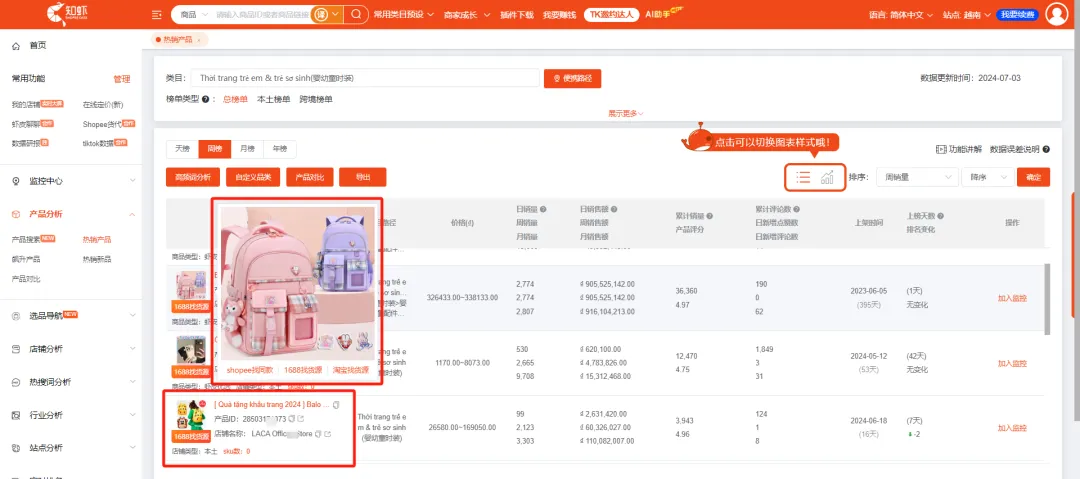The width and height of the screenshot is (1080, 479).
Task: Open the translate options dropdown arrow
Action: coord(335,14)
